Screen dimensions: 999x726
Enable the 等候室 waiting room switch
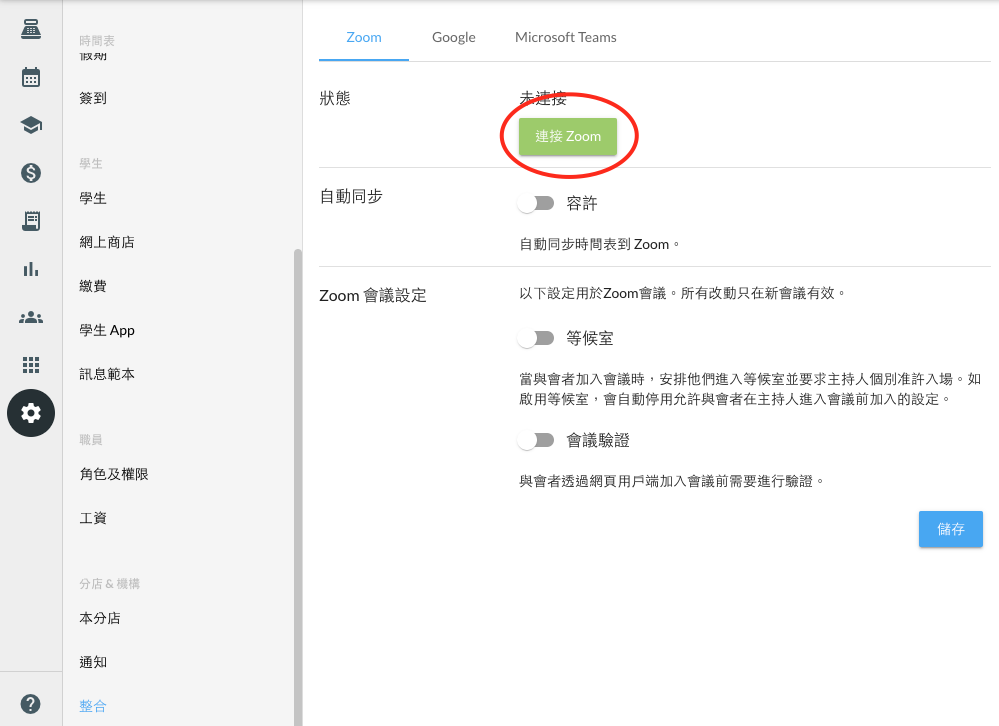(536, 338)
